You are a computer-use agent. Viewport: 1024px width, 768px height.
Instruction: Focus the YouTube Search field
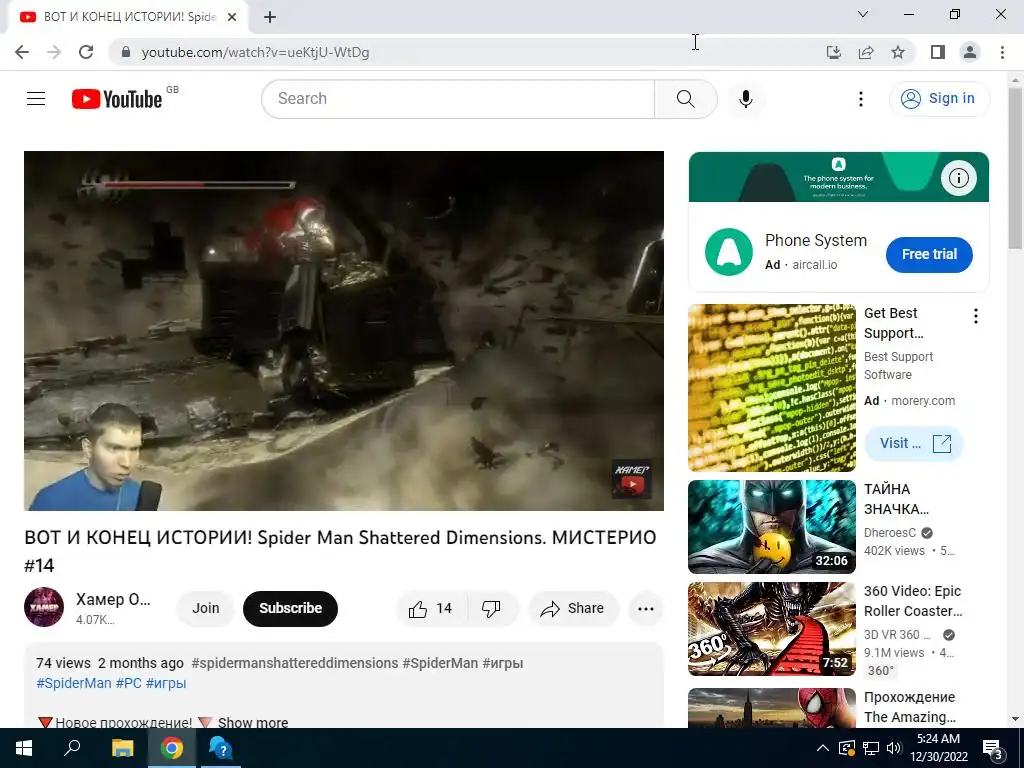point(458,99)
